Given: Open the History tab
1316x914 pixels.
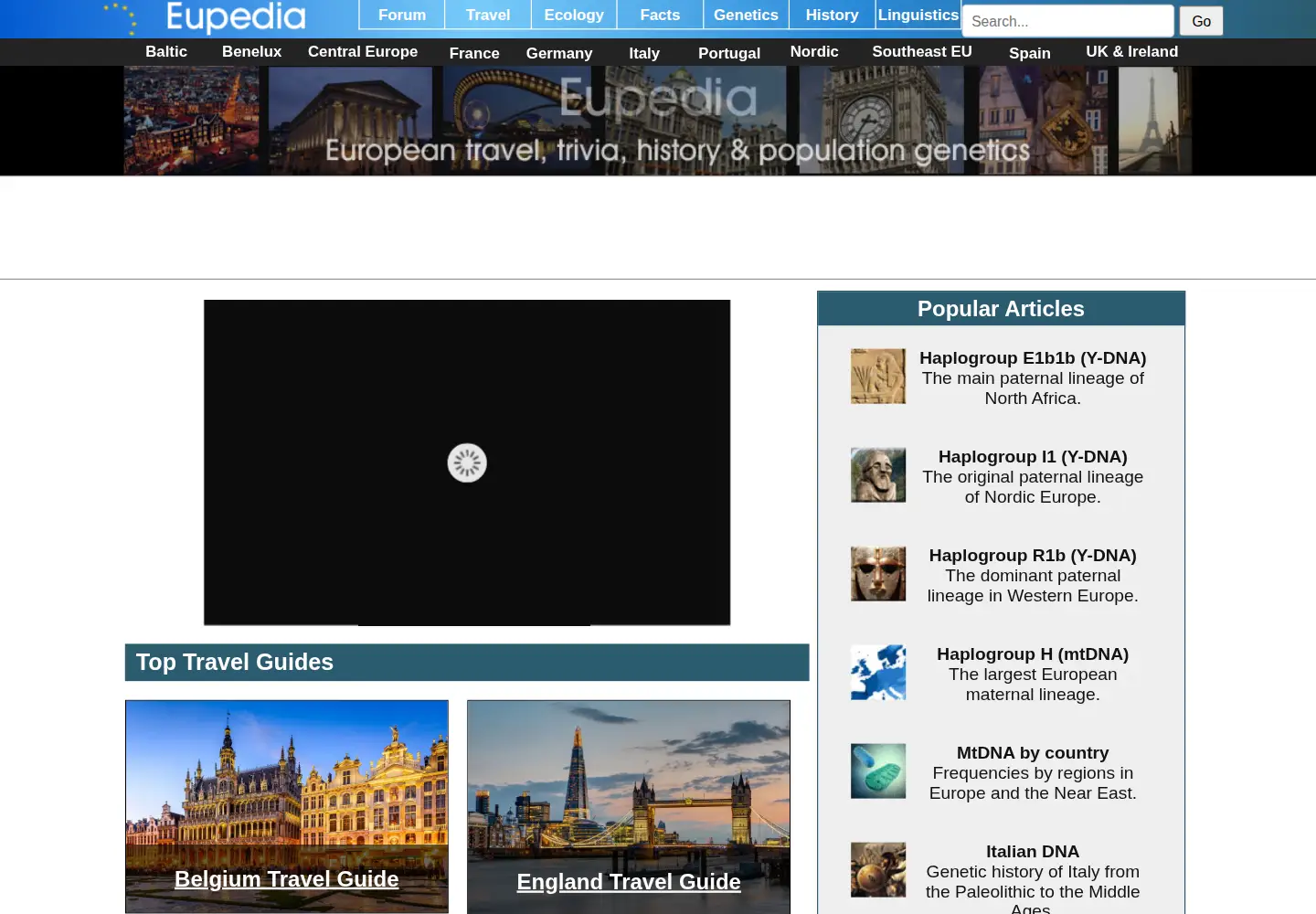Looking at the screenshot, I should point(832,15).
